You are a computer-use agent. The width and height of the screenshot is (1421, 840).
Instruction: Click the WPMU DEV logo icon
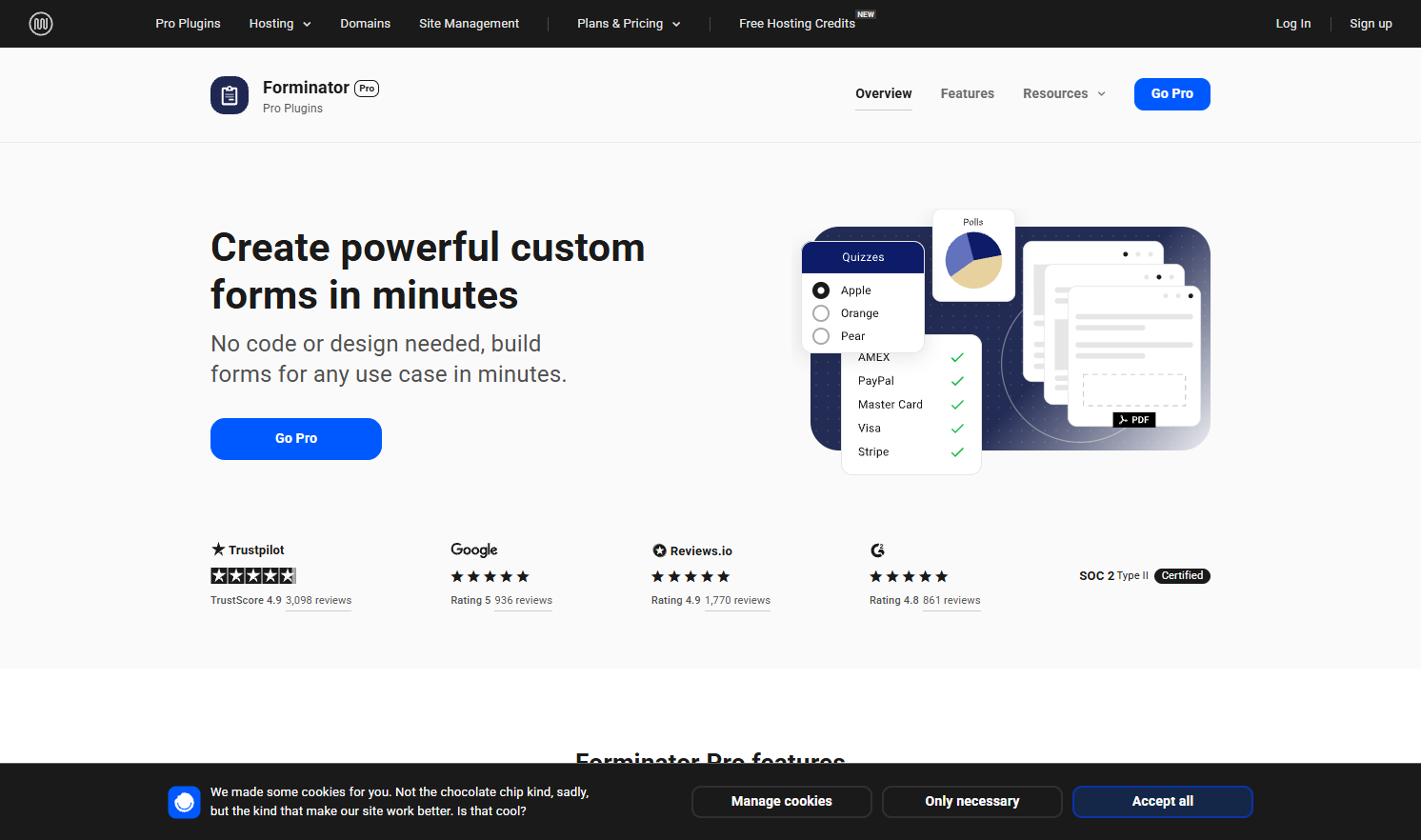coord(41,24)
